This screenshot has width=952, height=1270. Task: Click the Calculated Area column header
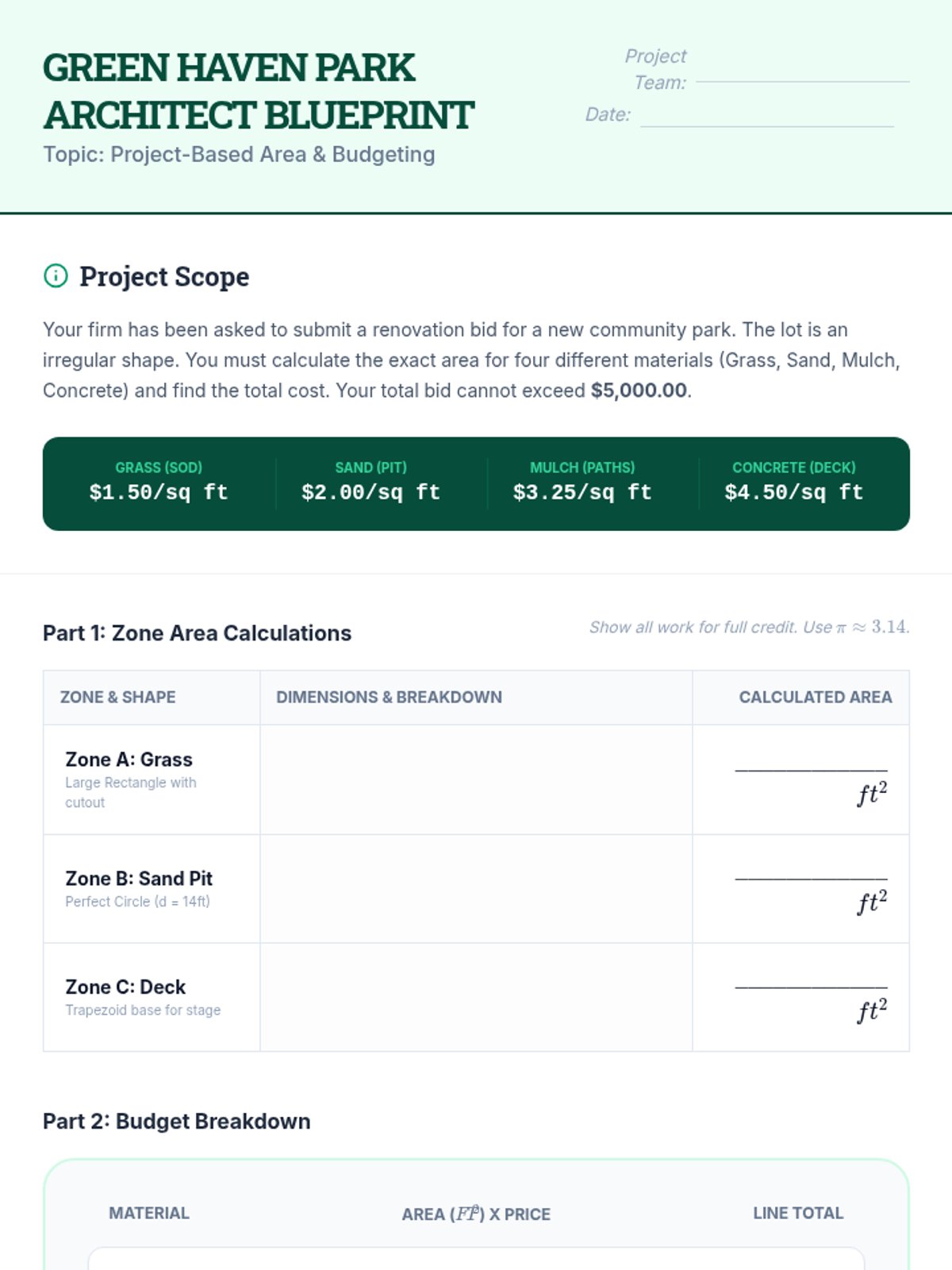pos(816,697)
